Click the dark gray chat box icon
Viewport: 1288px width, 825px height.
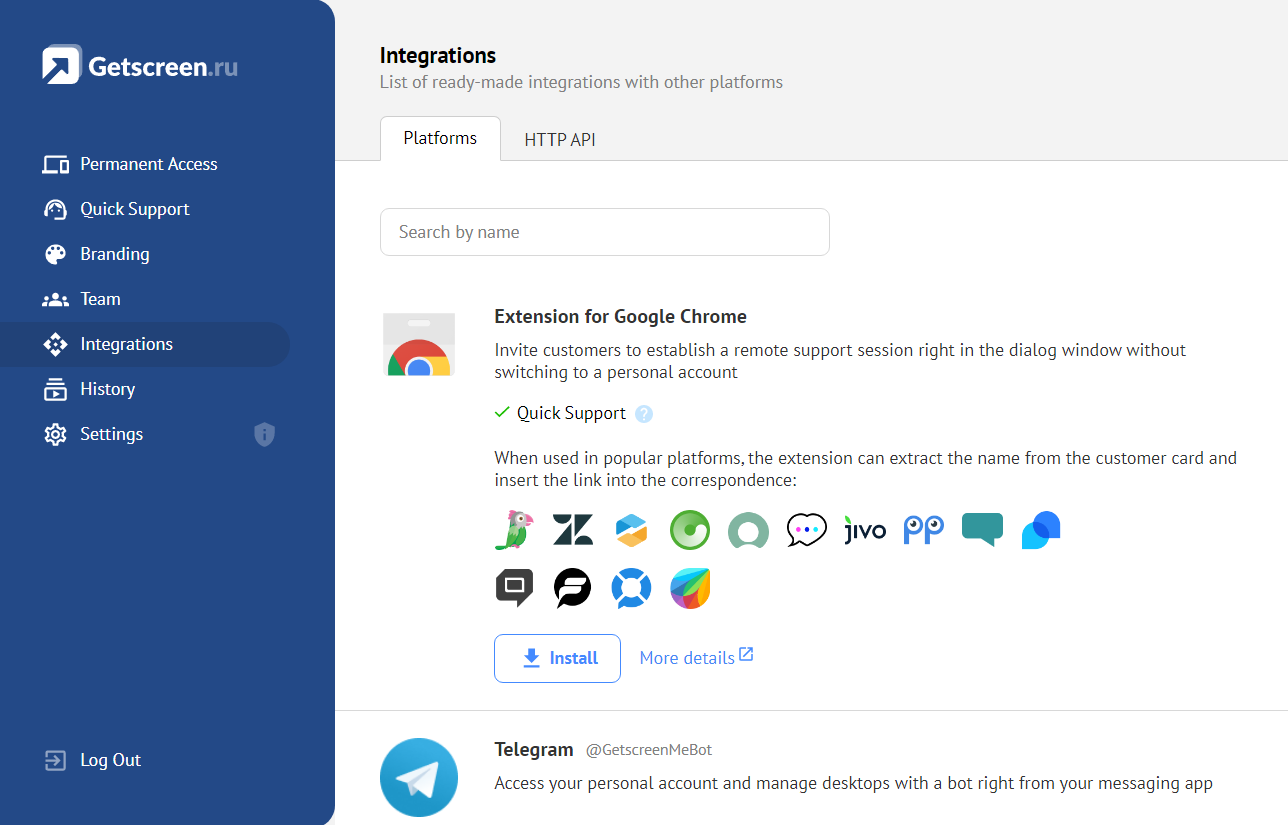(x=514, y=588)
